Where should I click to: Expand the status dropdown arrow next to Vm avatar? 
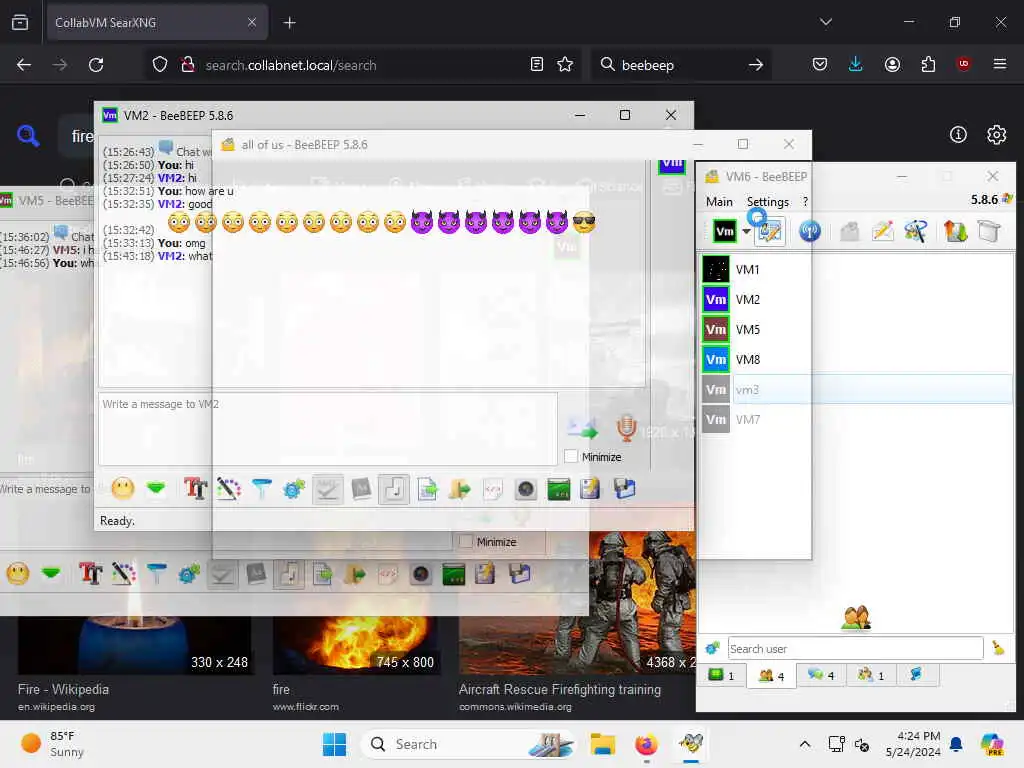click(746, 231)
